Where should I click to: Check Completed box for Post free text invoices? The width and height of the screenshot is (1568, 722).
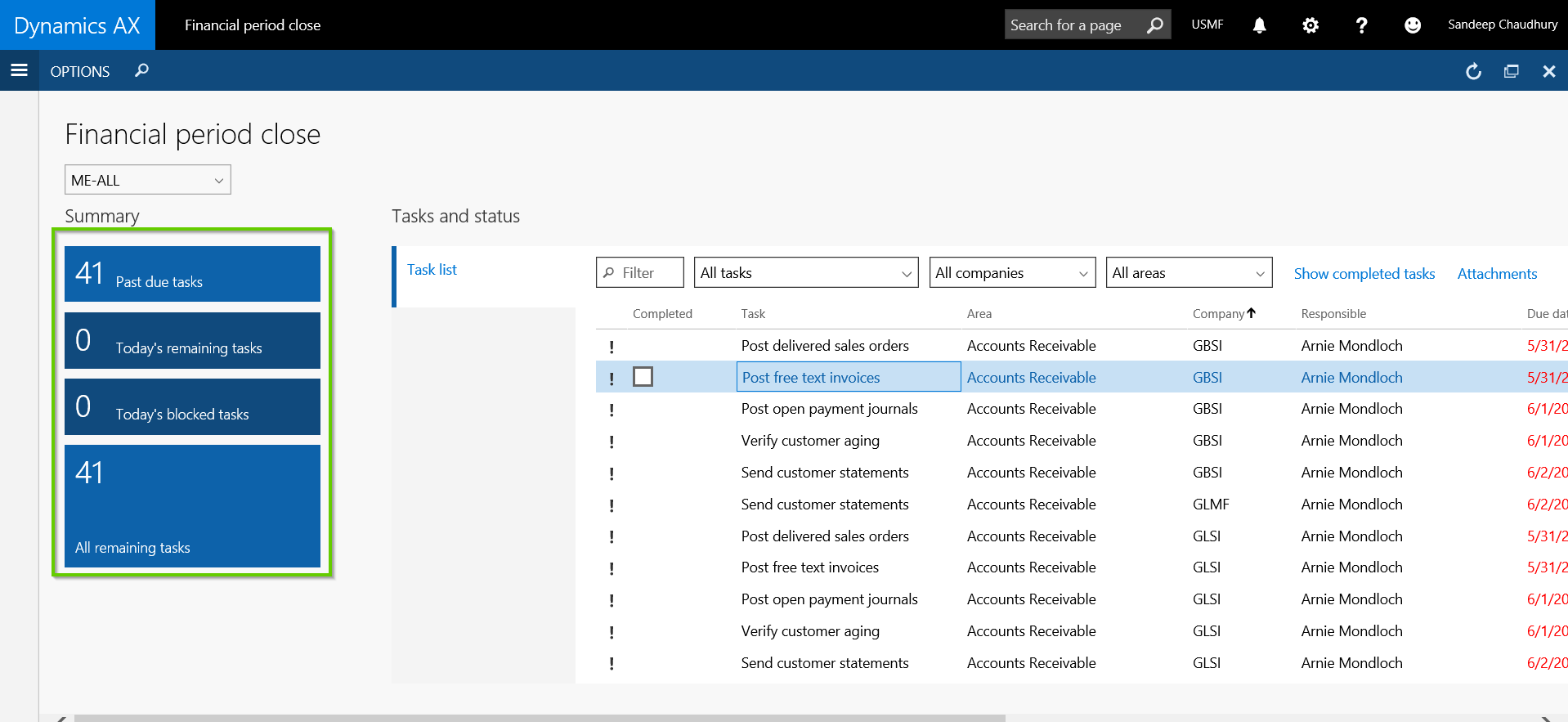(643, 377)
